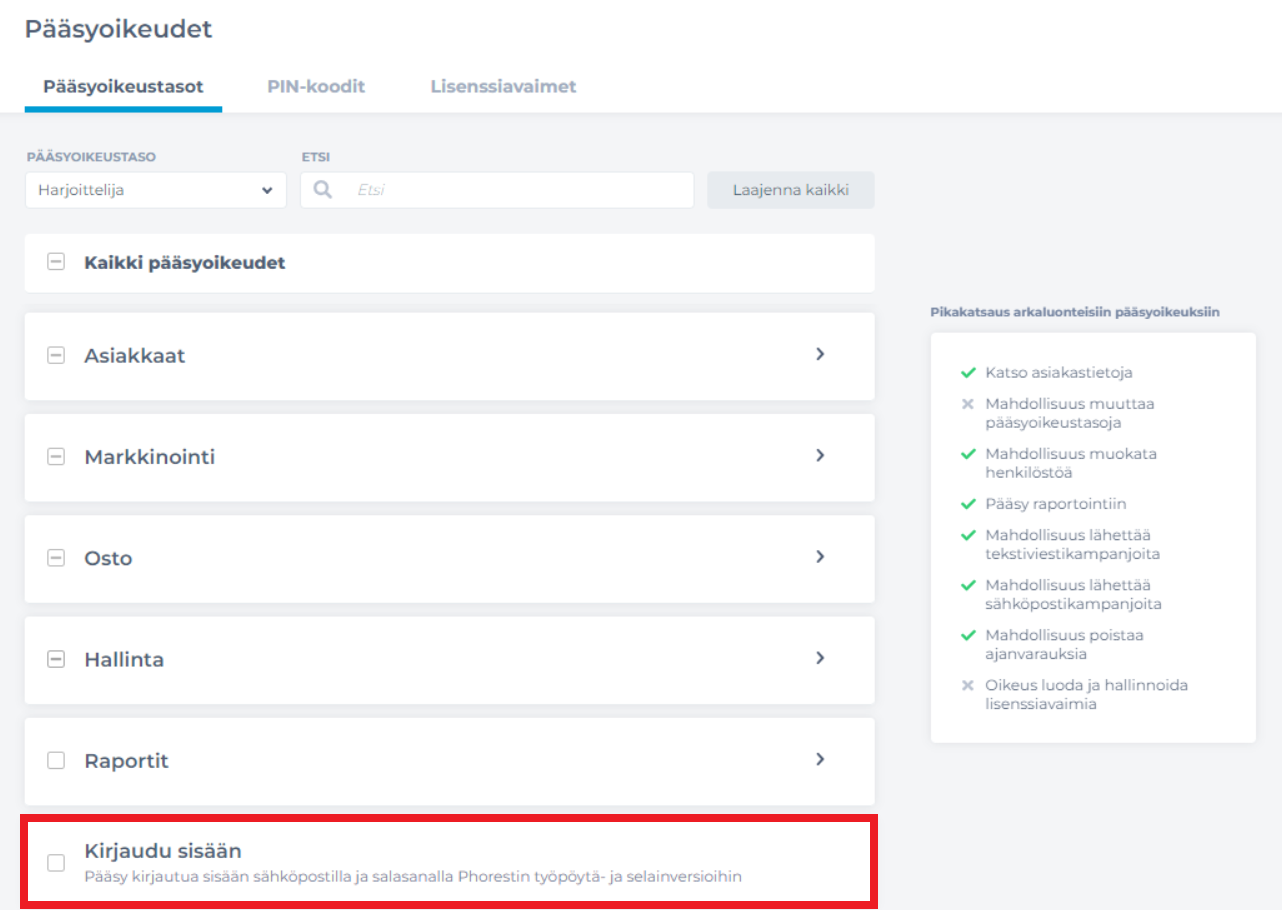Image resolution: width=1282 pixels, height=910 pixels.
Task: Open the Pääsyoikeustaso dropdown showing Harjoittelija
Action: point(155,190)
